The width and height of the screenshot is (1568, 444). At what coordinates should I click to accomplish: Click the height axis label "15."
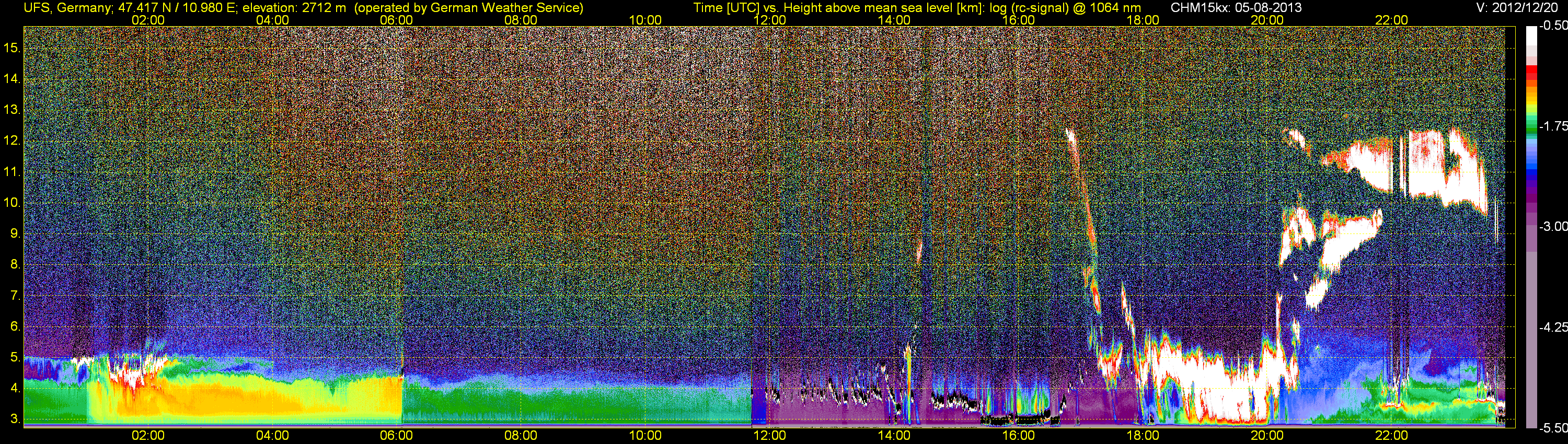pyautogui.click(x=12, y=48)
